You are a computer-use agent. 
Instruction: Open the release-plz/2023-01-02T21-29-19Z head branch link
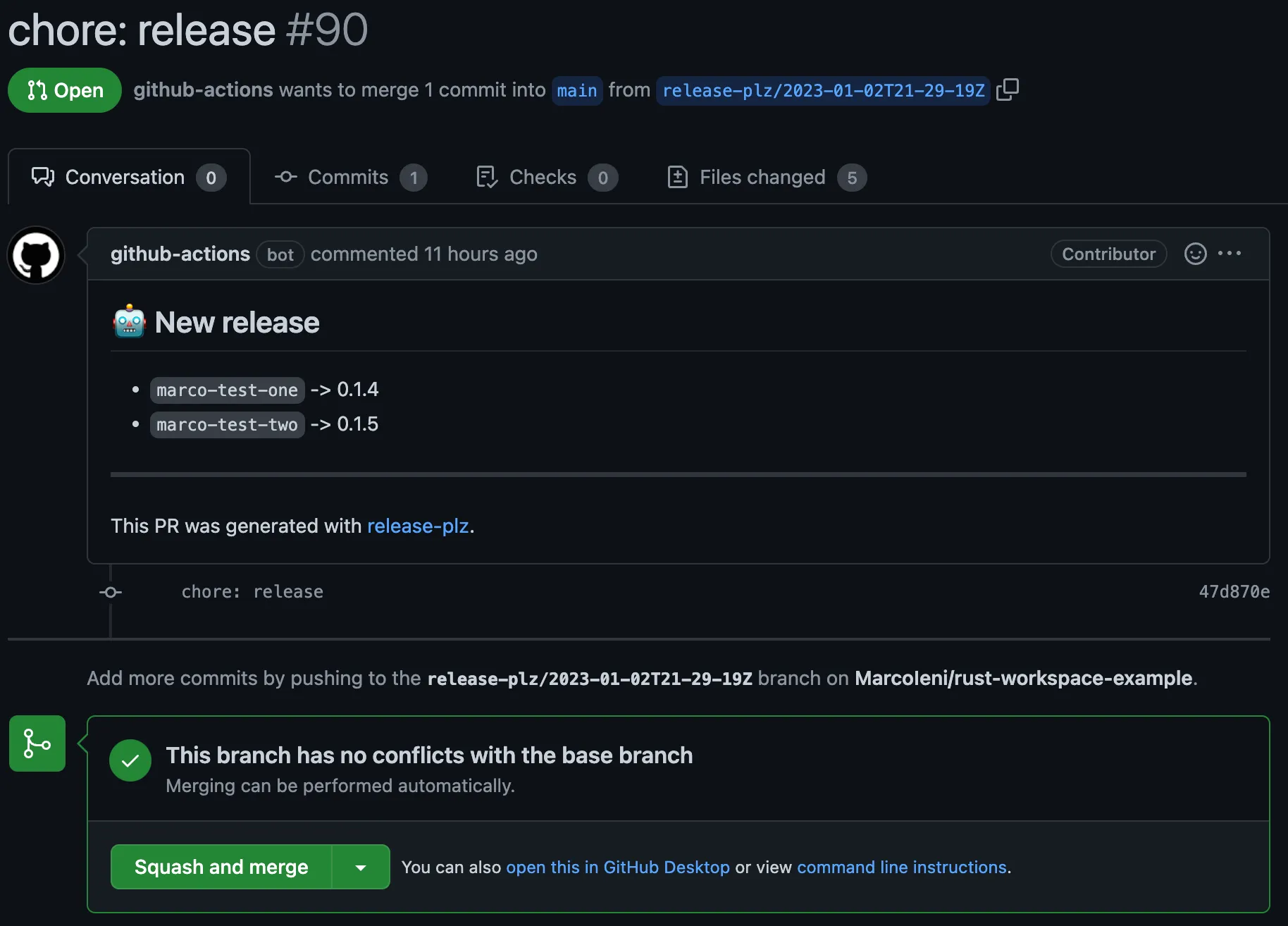coord(823,90)
